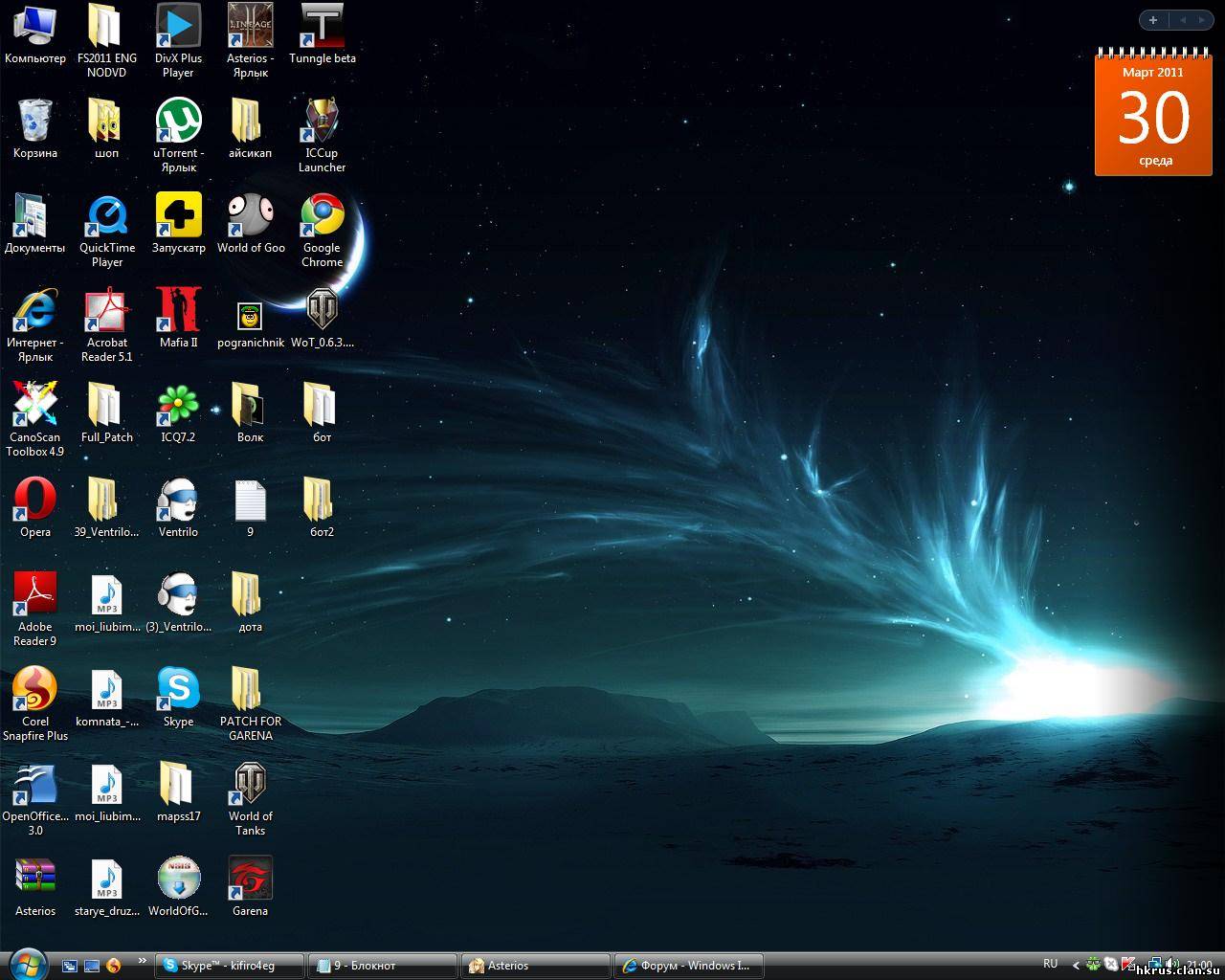
Task: Click the Windows Start orb button
Action: click(27, 963)
